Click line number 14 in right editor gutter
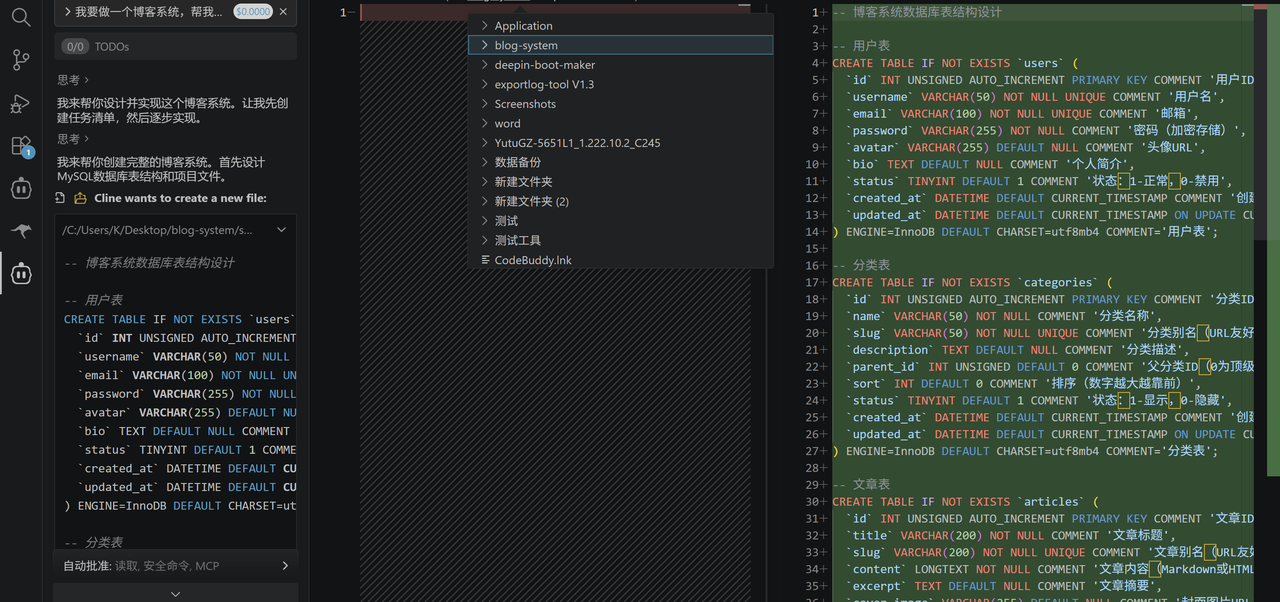 click(814, 231)
